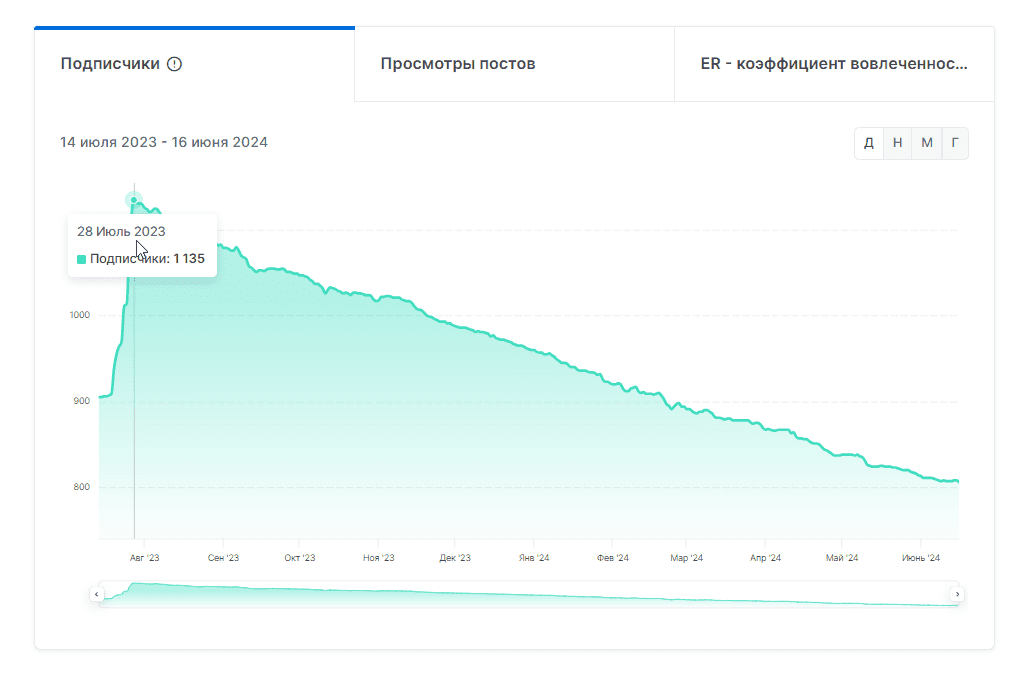The image size is (1021, 679).
Task: Click the Авг '23 axis label
Action: [x=145, y=558]
